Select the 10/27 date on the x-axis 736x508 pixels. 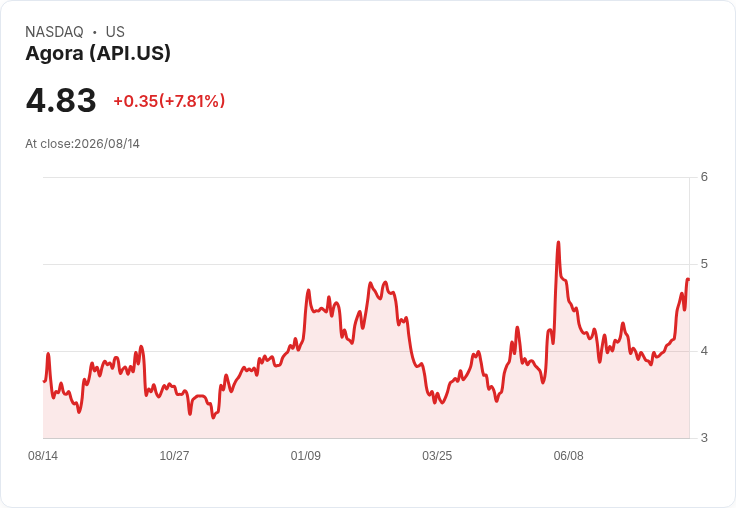(174, 456)
